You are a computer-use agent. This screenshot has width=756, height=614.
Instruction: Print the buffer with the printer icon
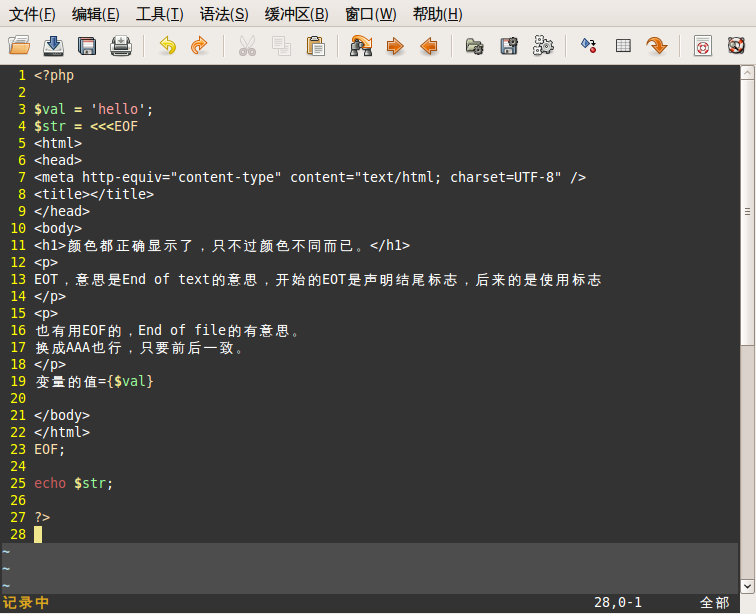[121, 46]
